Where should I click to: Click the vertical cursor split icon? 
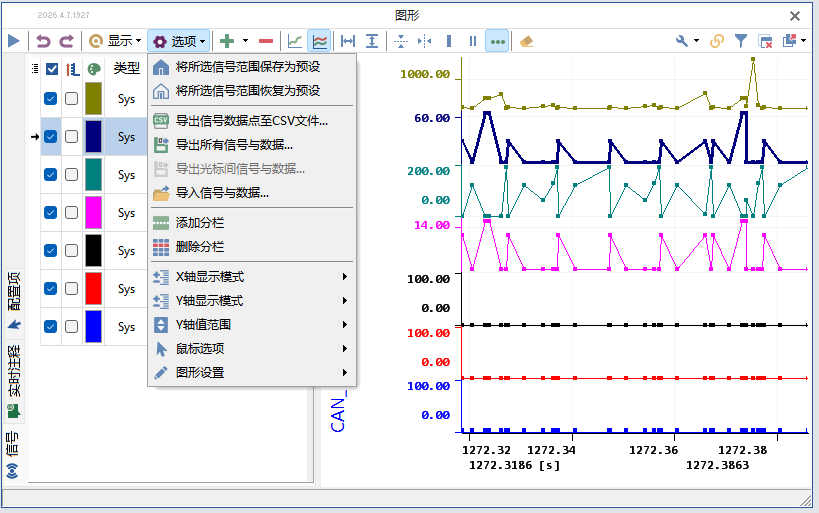[x=425, y=41]
